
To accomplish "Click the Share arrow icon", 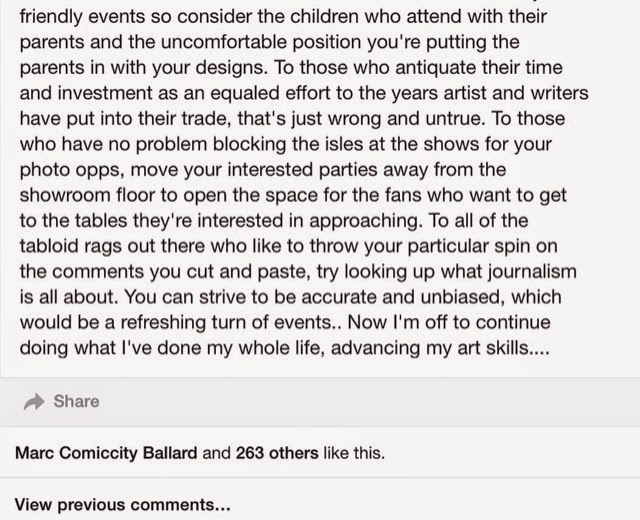I will [x=34, y=401].
